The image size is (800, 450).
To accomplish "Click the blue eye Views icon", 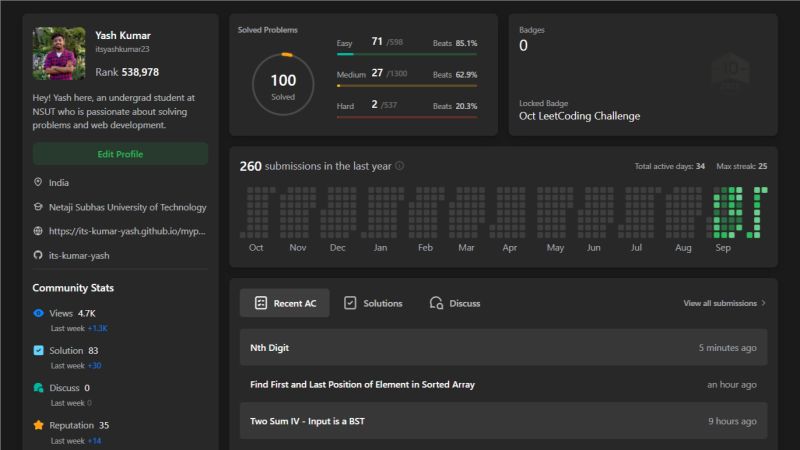I will (38, 313).
